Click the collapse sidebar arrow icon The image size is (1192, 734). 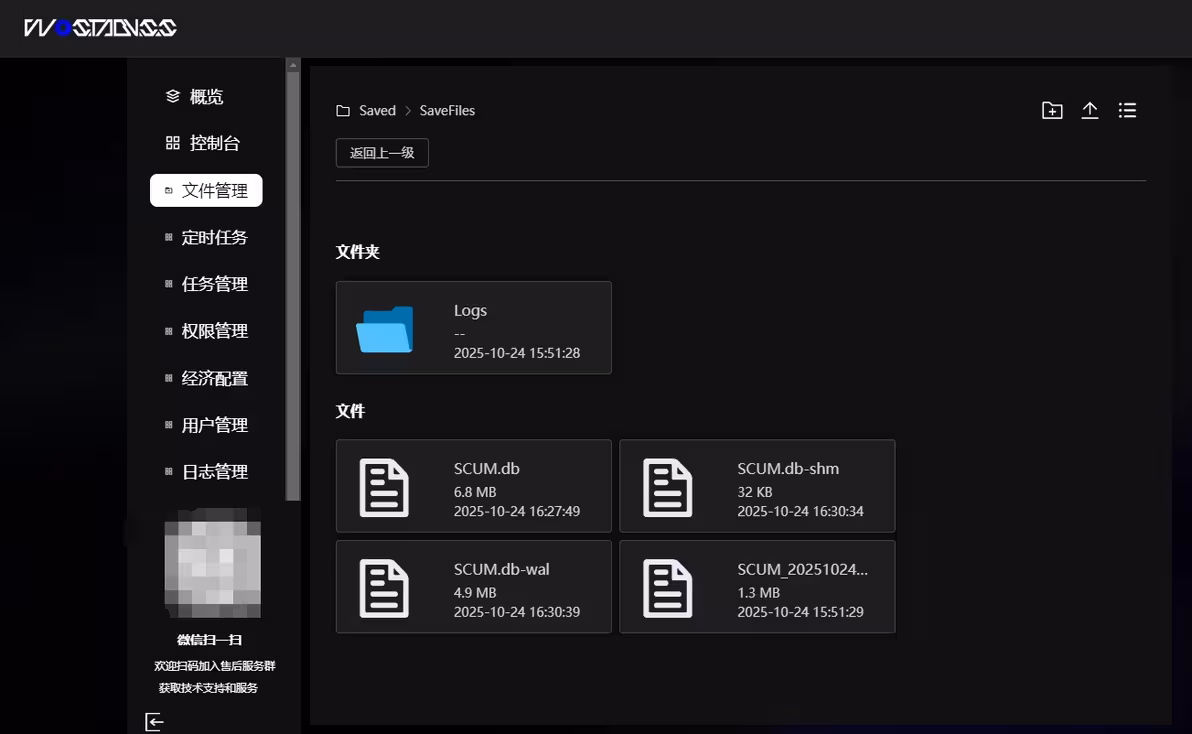pyautogui.click(x=154, y=721)
